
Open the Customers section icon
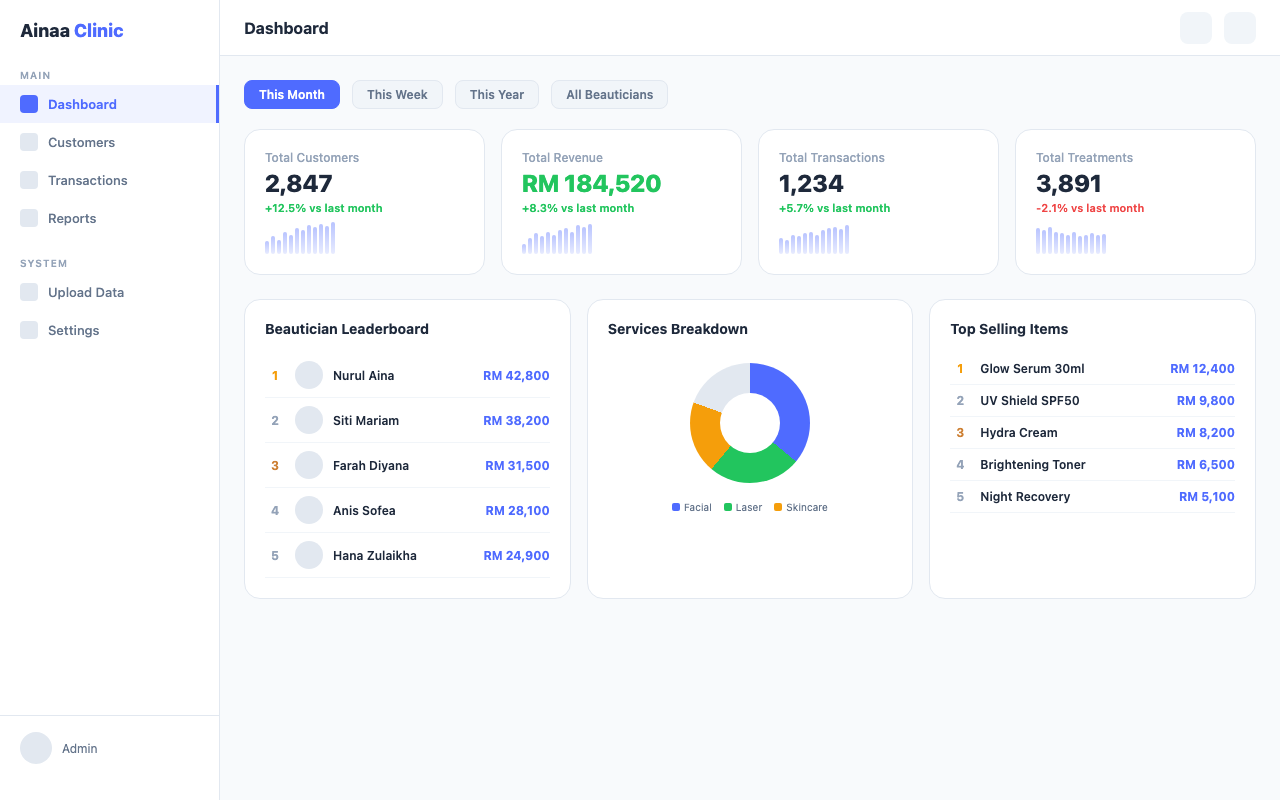(29, 142)
